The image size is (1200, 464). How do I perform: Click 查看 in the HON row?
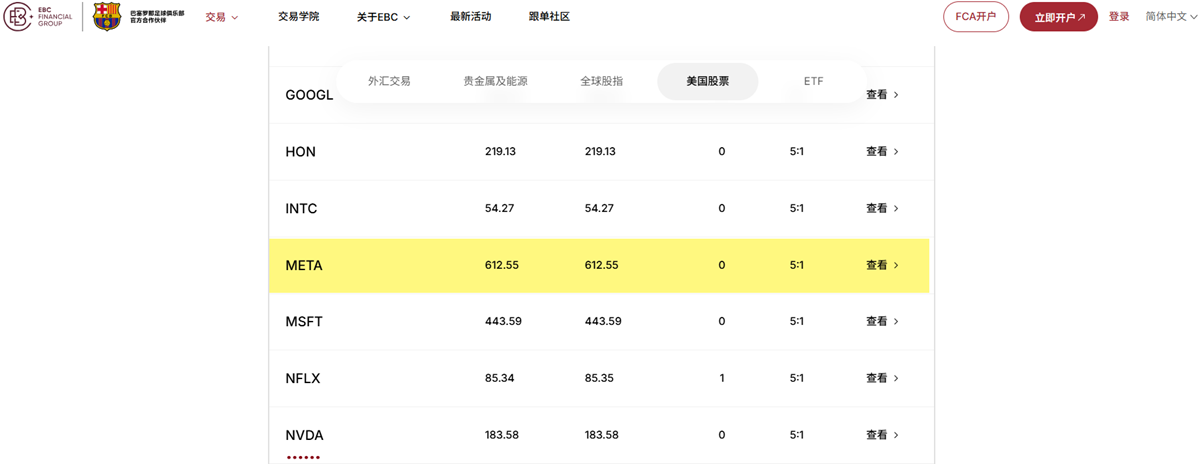pyautogui.click(x=883, y=152)
